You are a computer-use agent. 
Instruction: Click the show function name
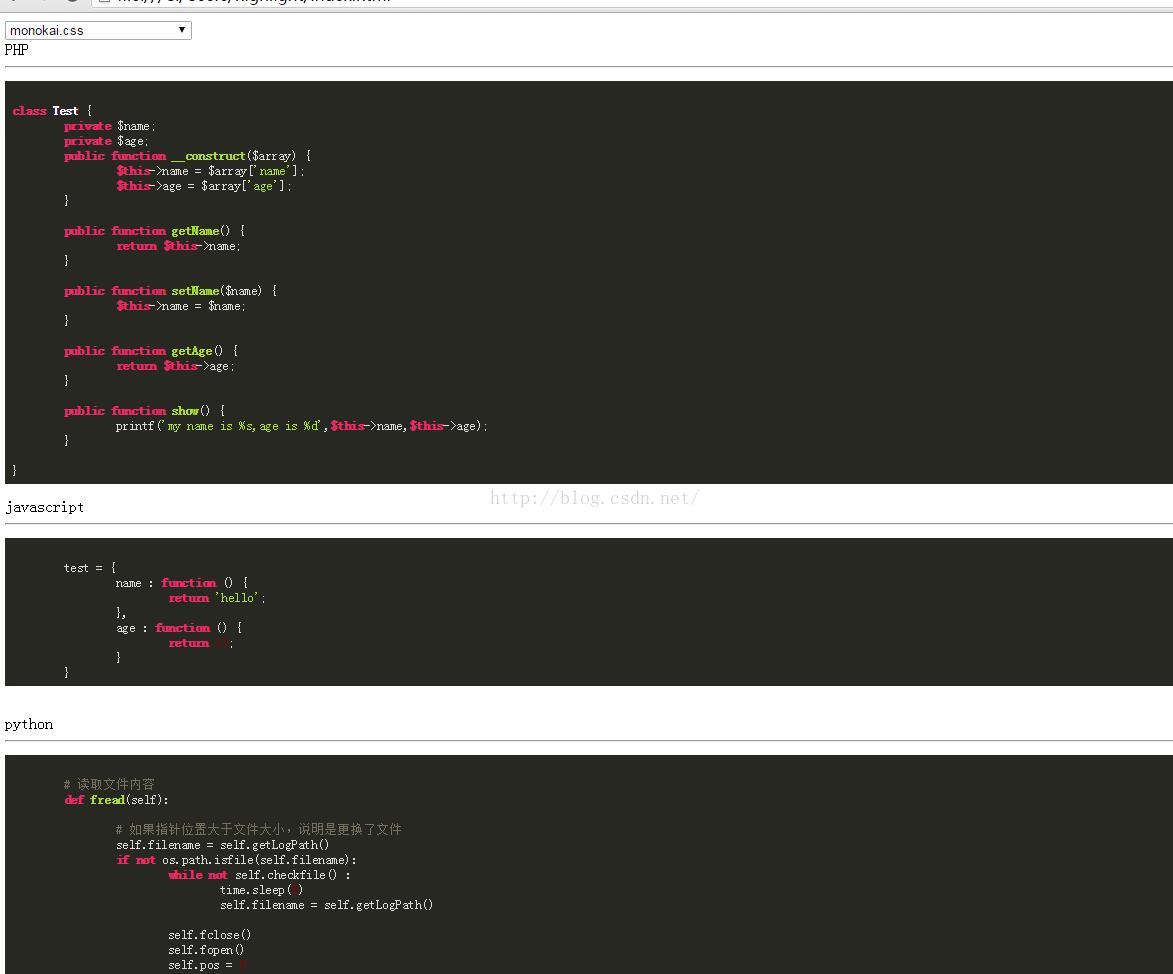(x=184, y=411)
